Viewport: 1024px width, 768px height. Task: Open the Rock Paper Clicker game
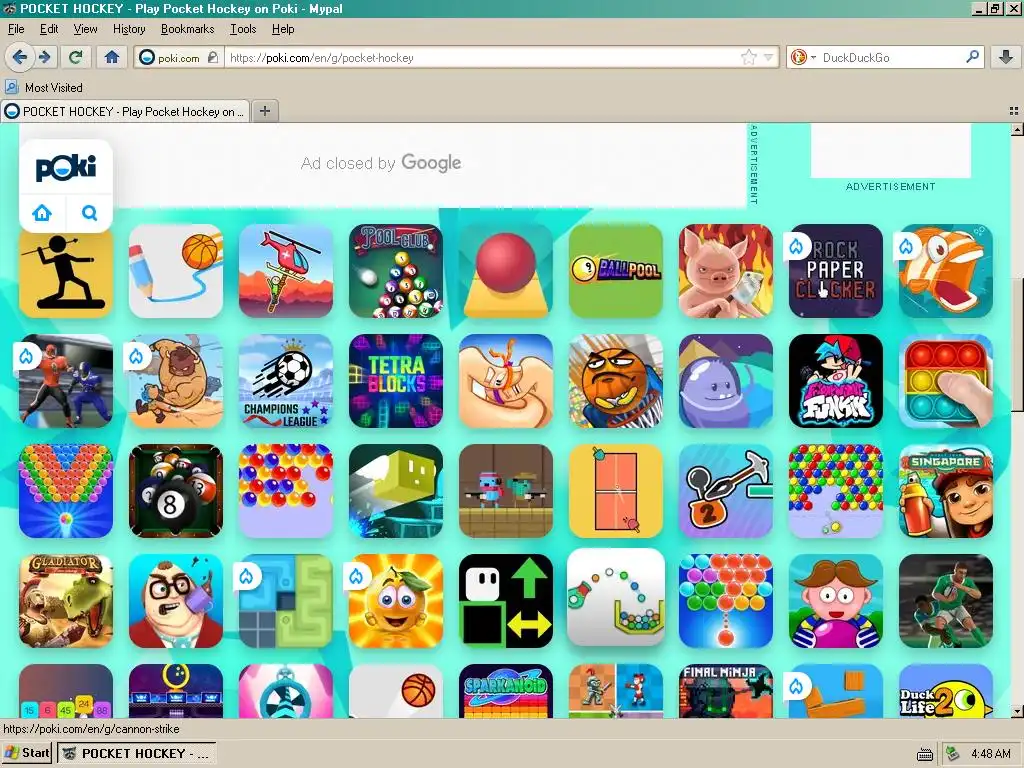click(836, 271)
